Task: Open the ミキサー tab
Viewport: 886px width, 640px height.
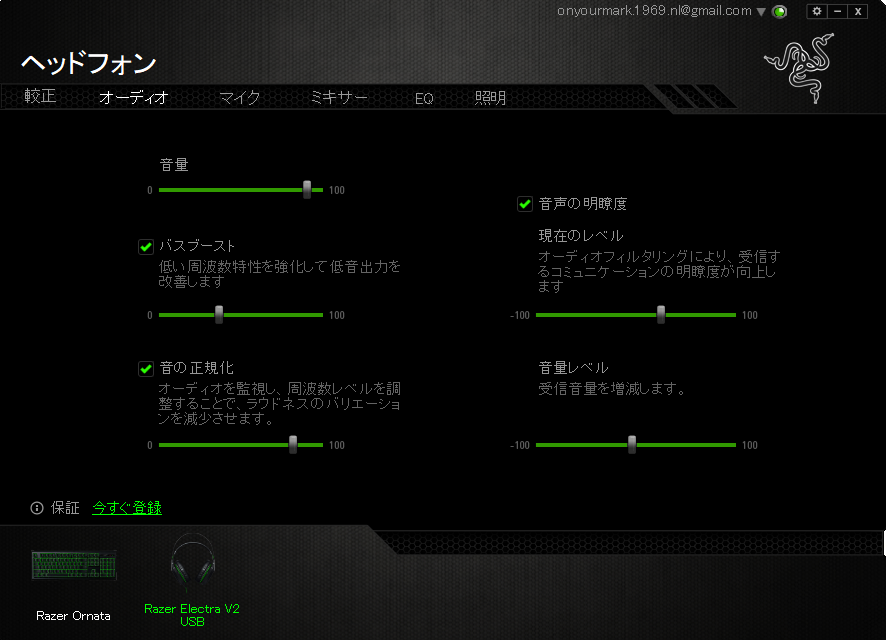Action: point(339,98)
